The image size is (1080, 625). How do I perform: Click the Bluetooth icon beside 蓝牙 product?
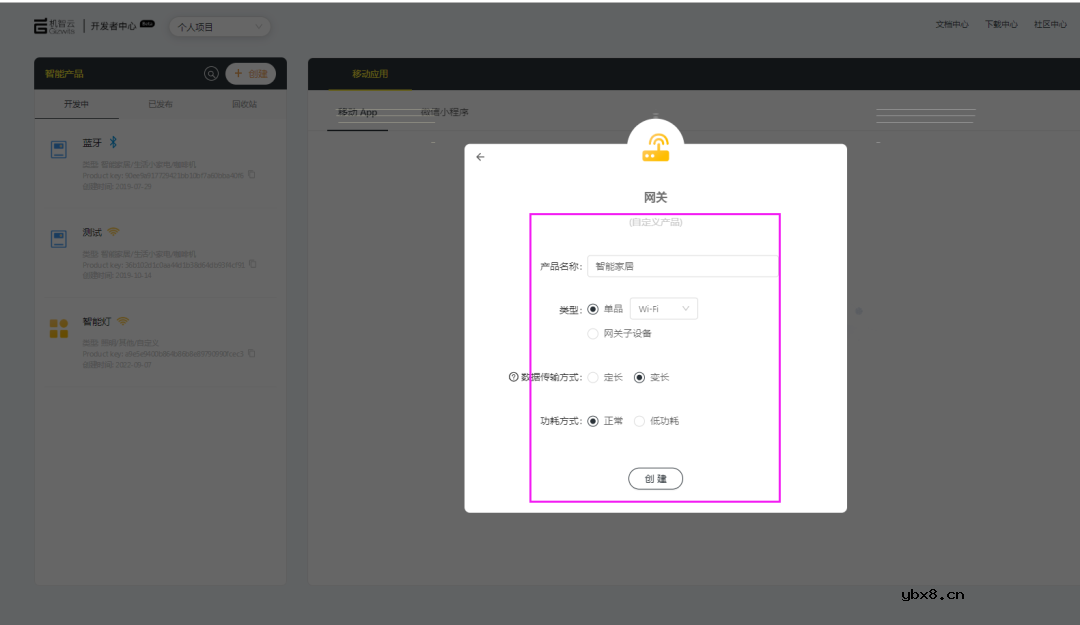click(x=112, y=143)
